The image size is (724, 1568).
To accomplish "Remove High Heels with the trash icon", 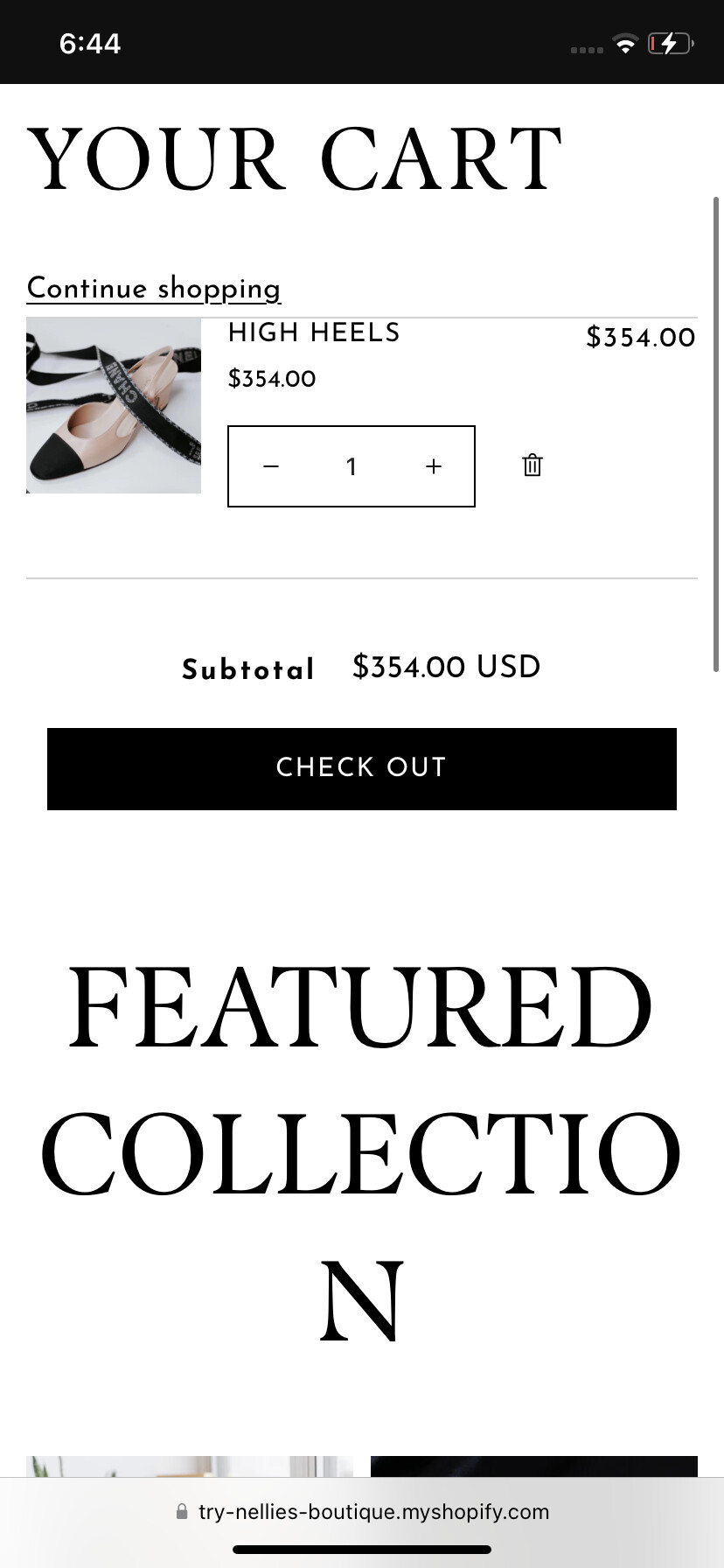I will 532,465.
